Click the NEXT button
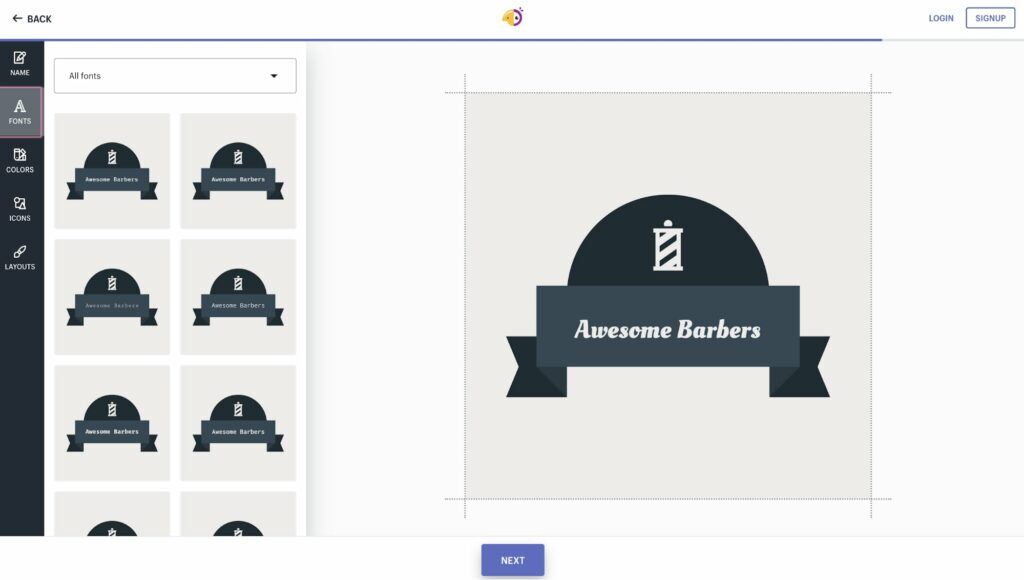The height and width of the screenshot is (580, 1024). (513, 560)
